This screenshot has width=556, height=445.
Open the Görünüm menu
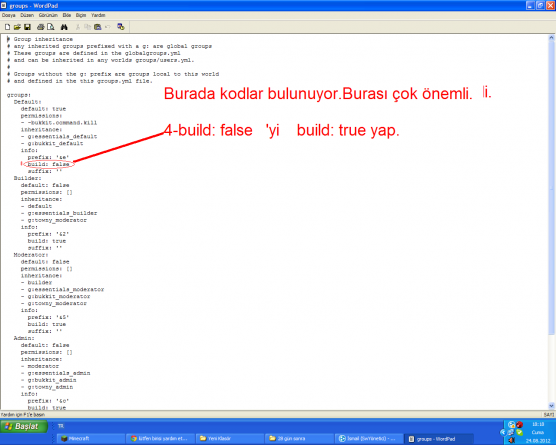click(48, 15)
